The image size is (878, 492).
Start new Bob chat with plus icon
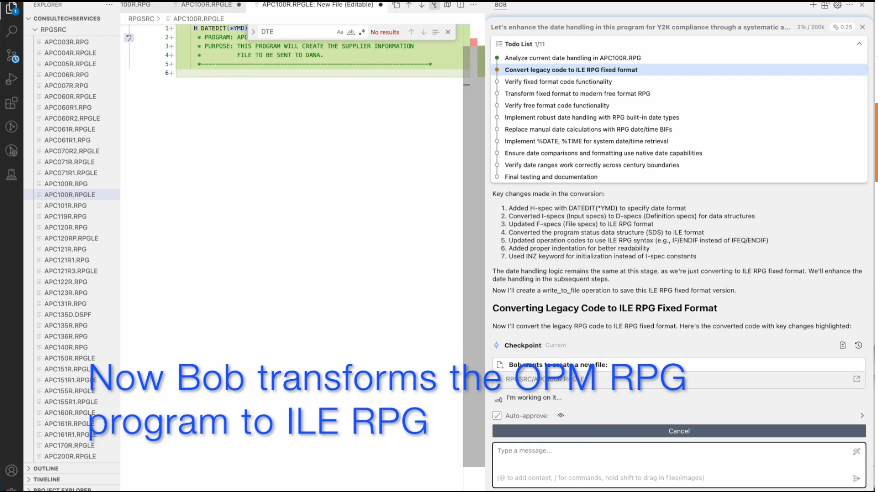click(x=813, y=4)
